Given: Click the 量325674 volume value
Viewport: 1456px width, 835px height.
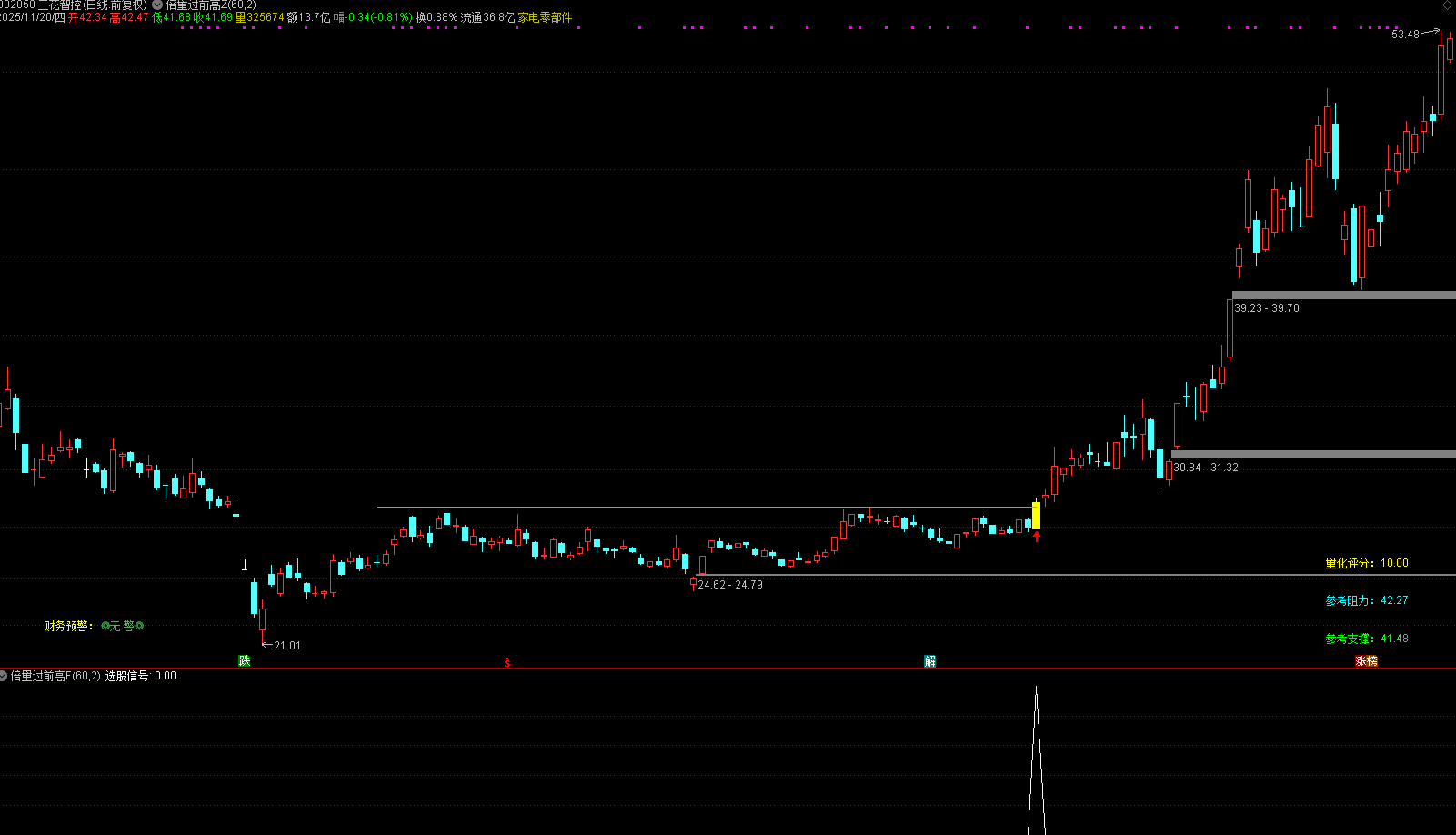Looking at the screenshot, I should click(260, 17).
